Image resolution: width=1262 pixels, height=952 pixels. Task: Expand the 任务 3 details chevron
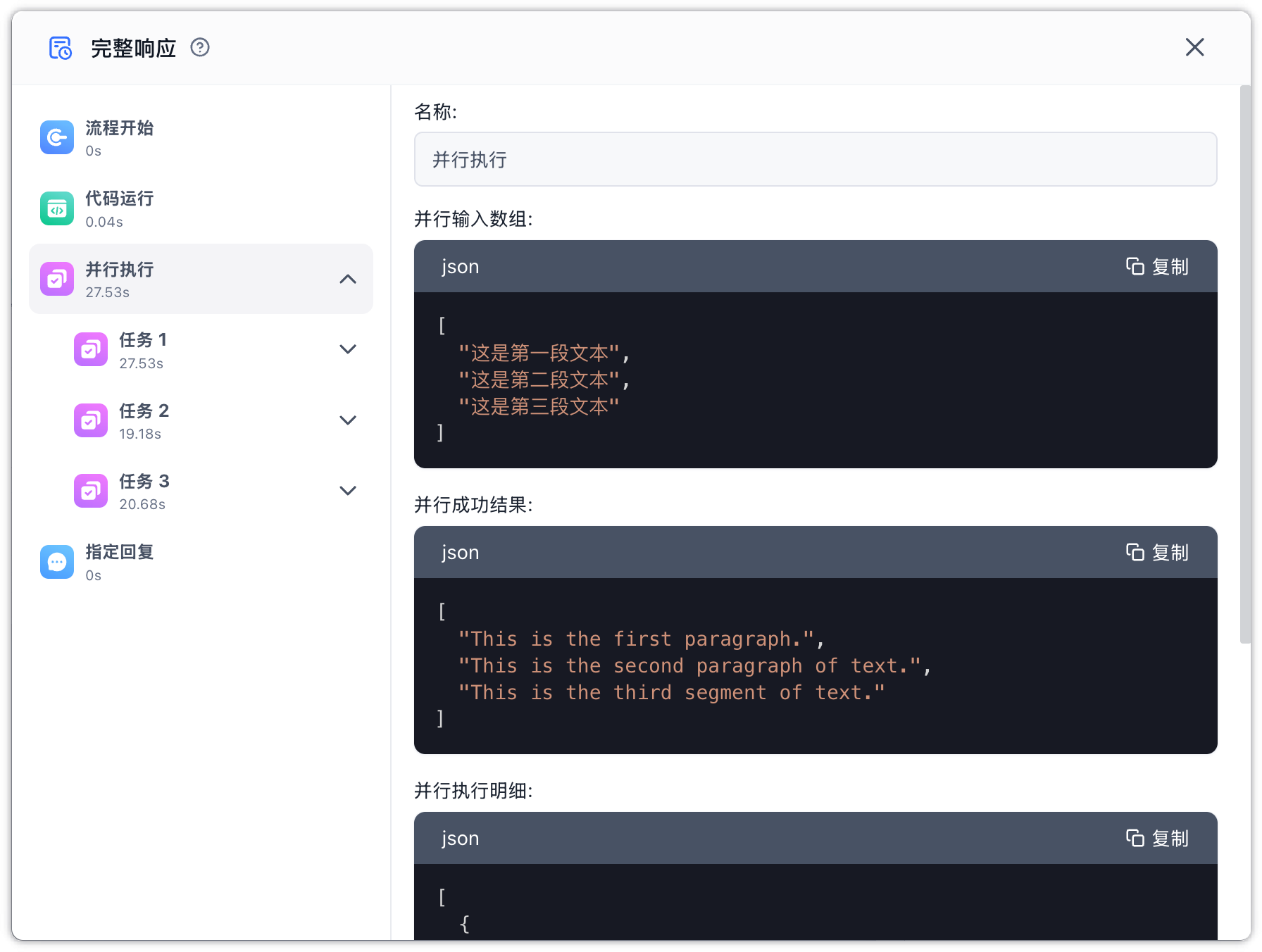[348, 491]
